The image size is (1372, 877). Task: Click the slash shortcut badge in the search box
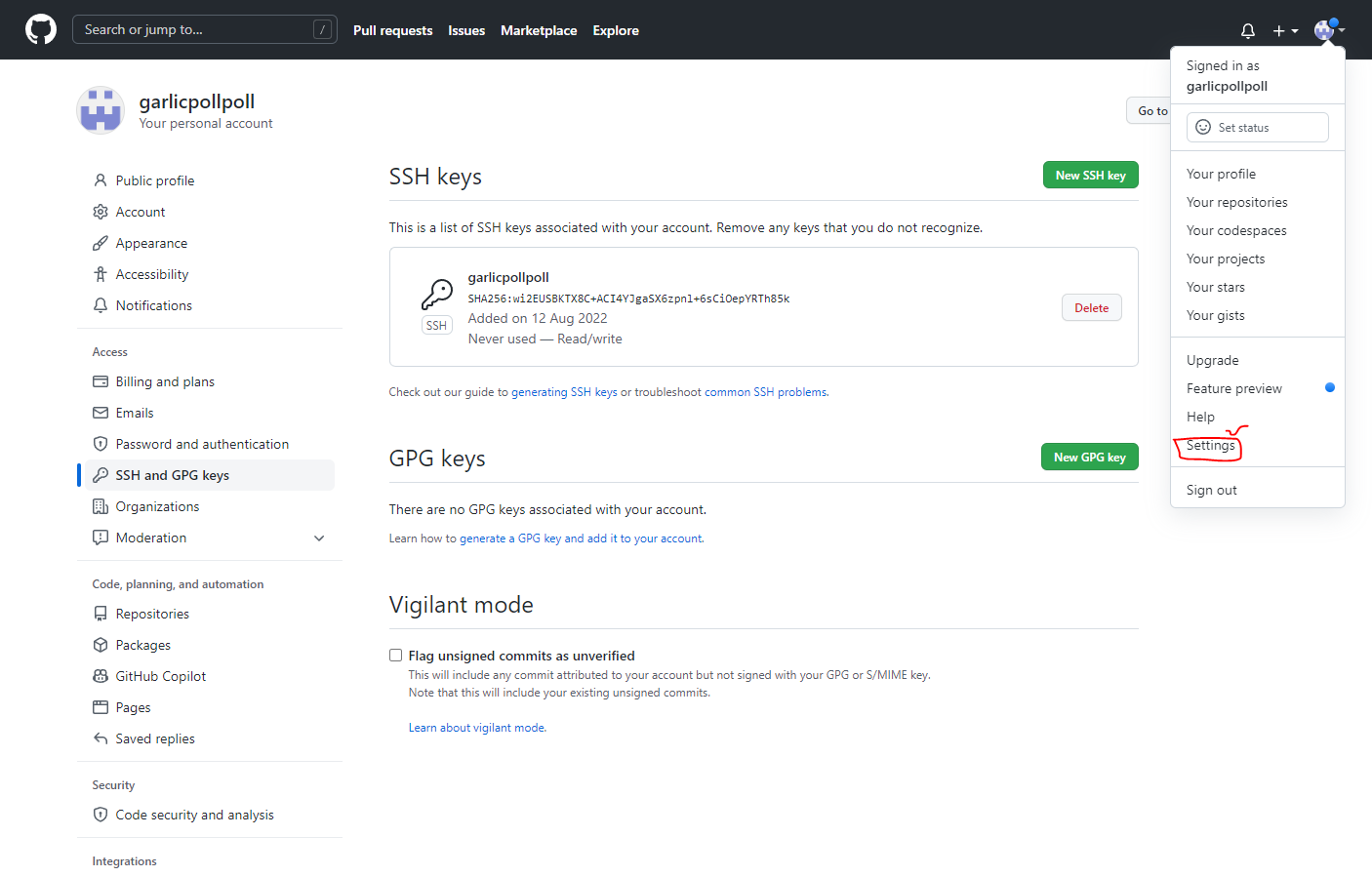click(x=322, y=29)
